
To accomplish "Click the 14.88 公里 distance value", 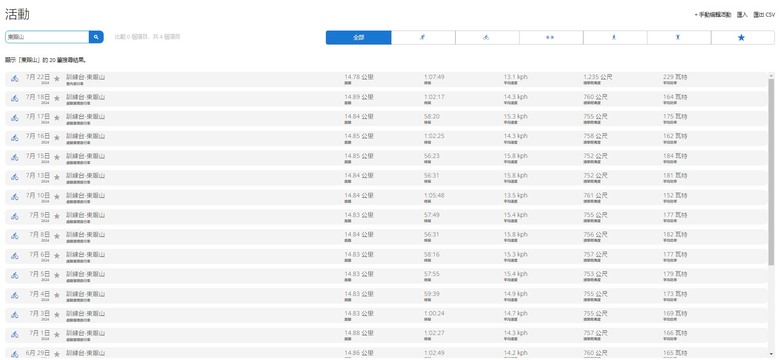I will (359, 333).
